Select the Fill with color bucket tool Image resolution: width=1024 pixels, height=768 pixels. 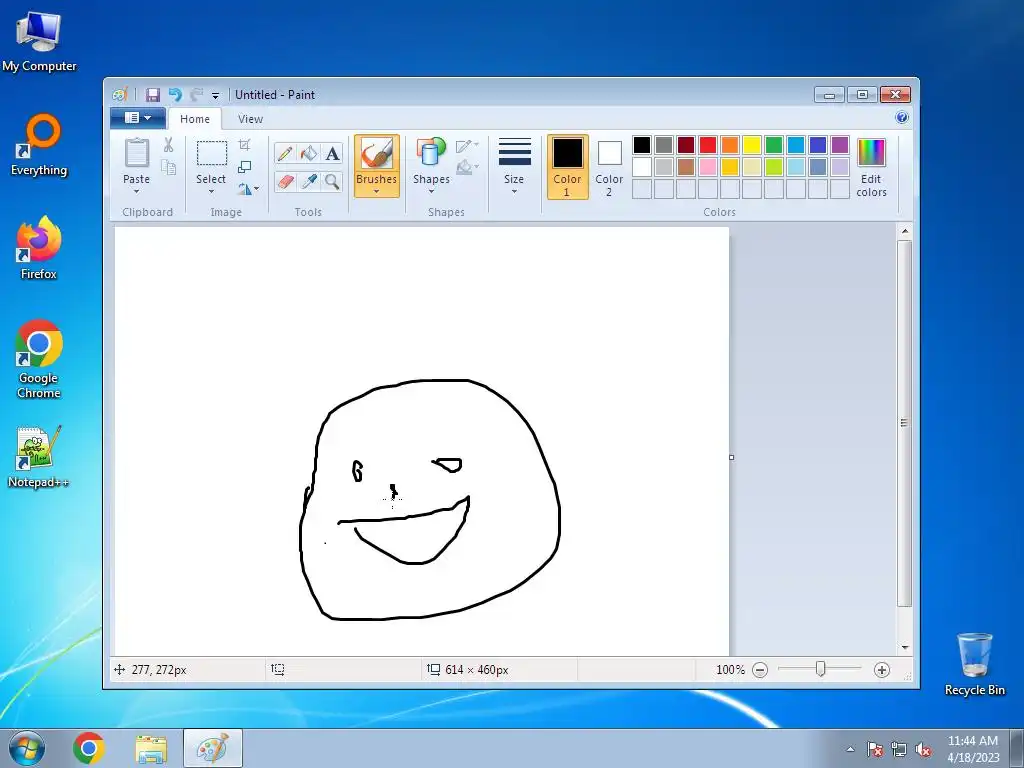pos(308,153)
